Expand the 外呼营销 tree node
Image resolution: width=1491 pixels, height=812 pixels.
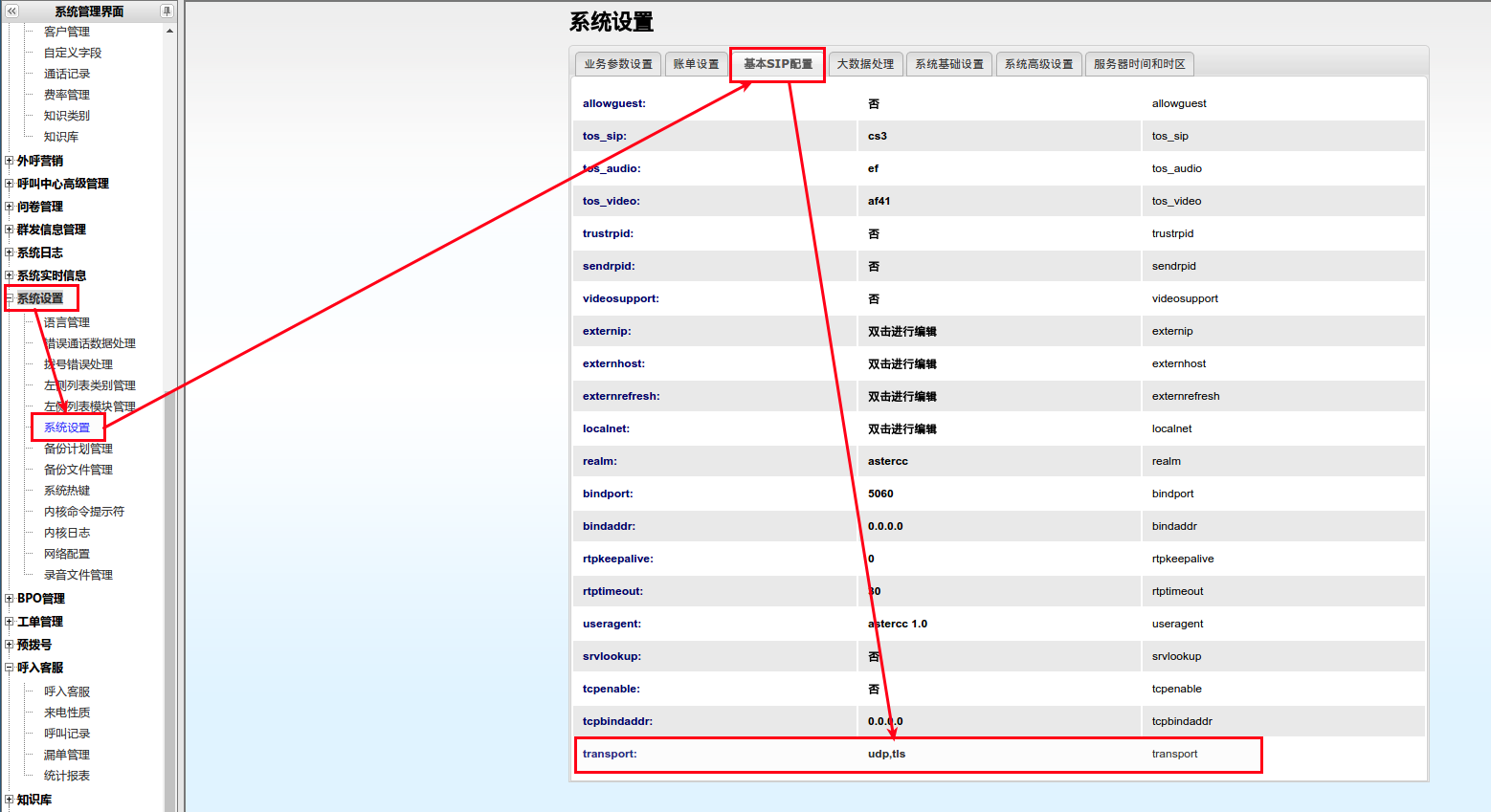[9, 161]
